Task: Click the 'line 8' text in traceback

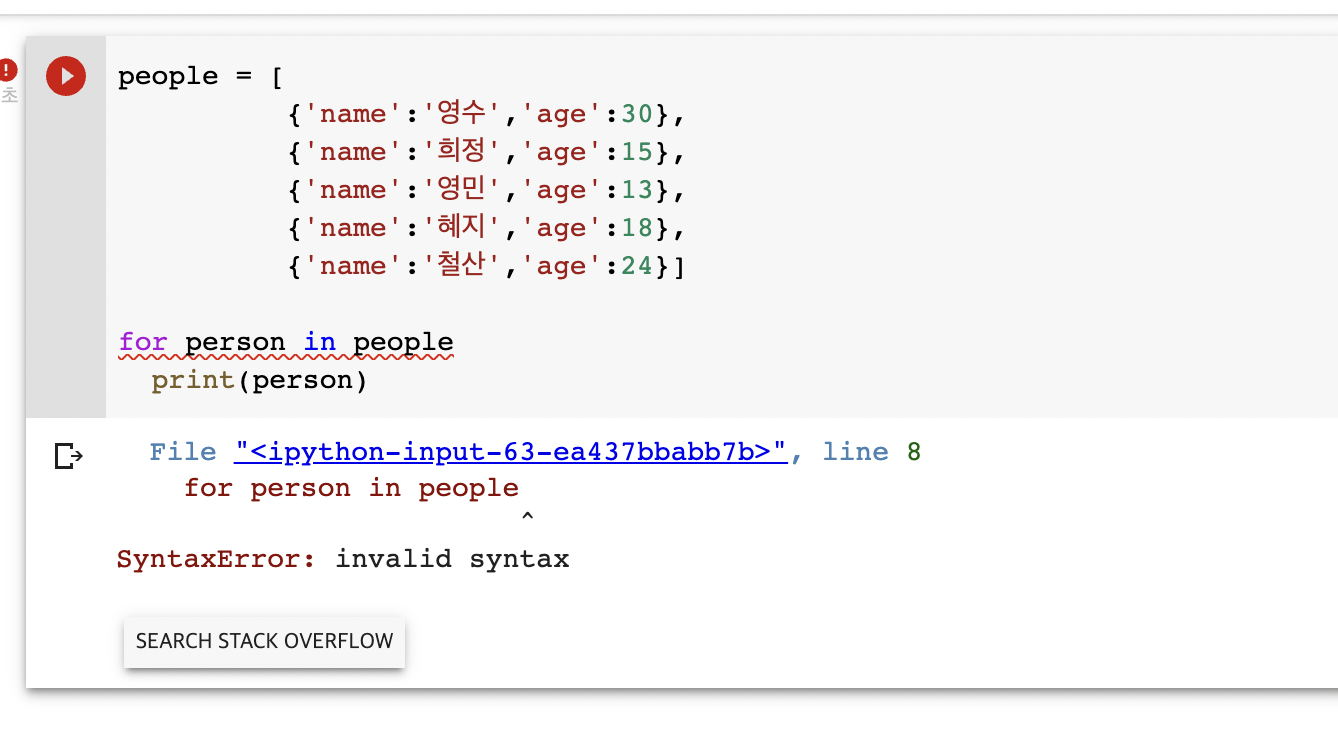Action: pyautogui.click(x=871, y=452)
